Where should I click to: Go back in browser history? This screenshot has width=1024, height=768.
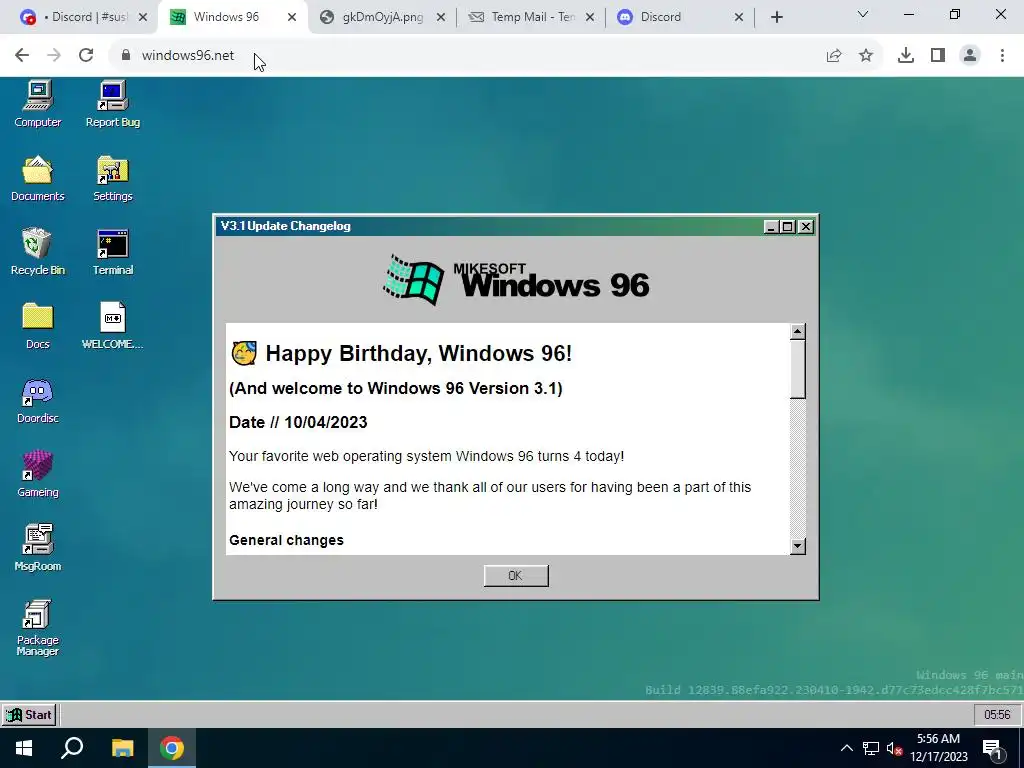(x=22, y=56)
